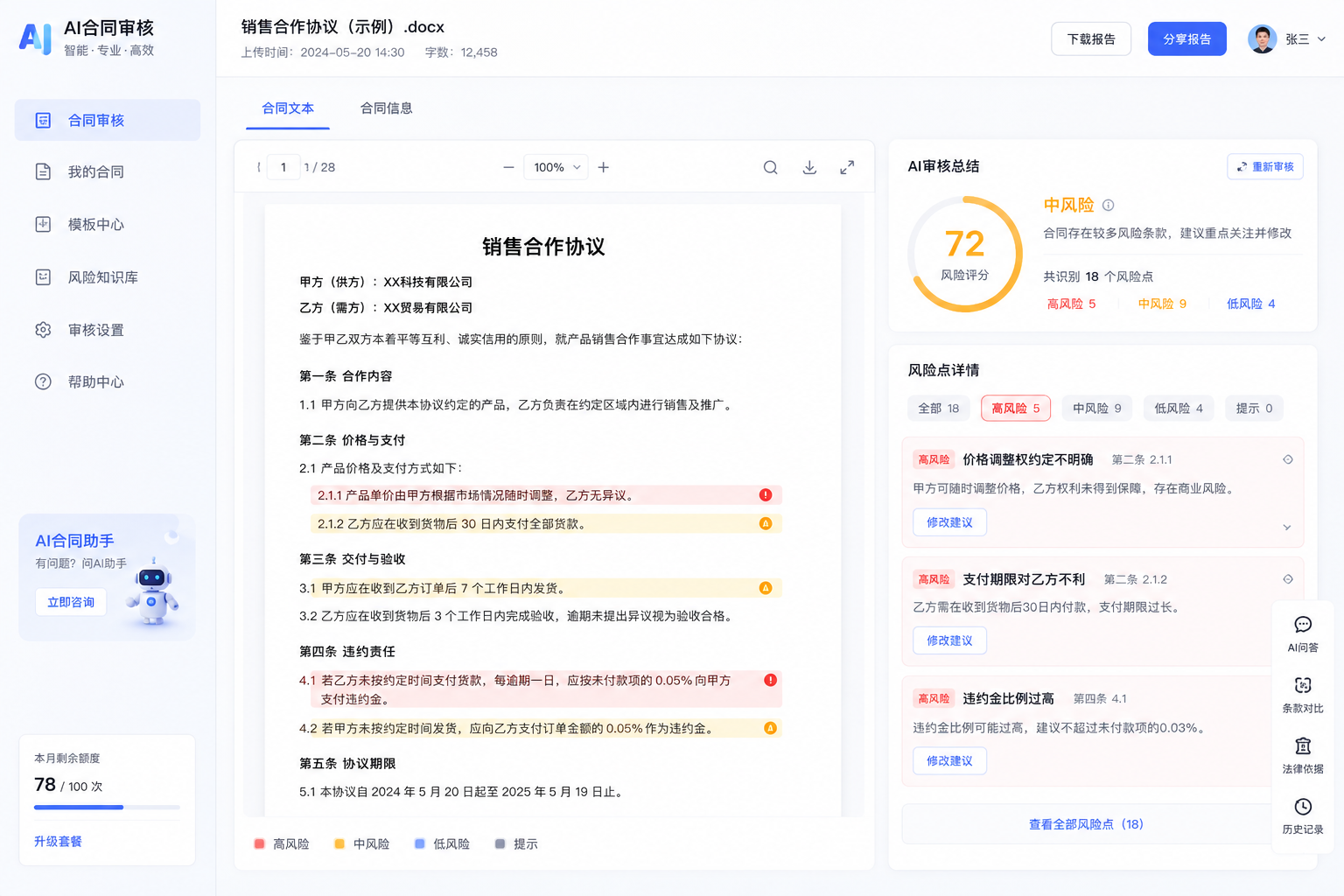1344x896 pixels.
Task: Zoom out with the minus icon
Action: coord(508,167)
